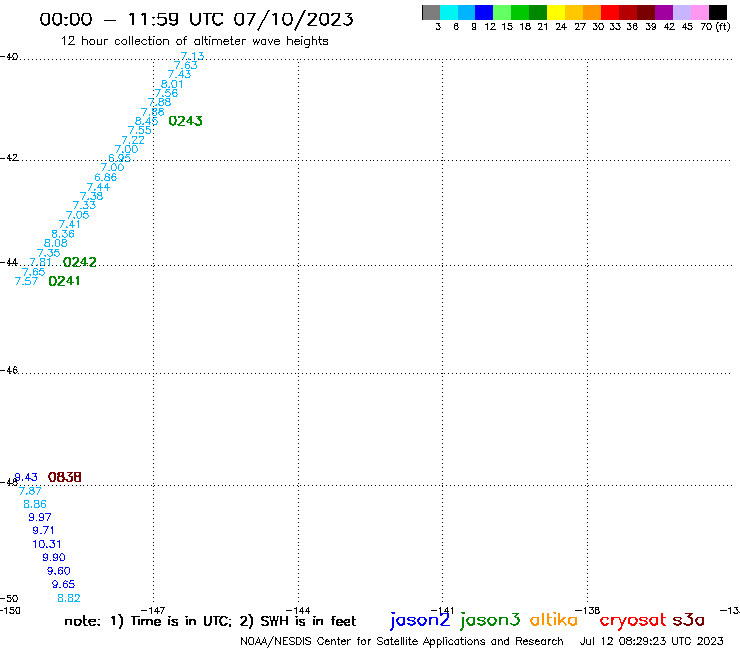This screenshot has width=740, height=650.
Task: Select the bright red legend swatch
Action: tap(610, 12)
